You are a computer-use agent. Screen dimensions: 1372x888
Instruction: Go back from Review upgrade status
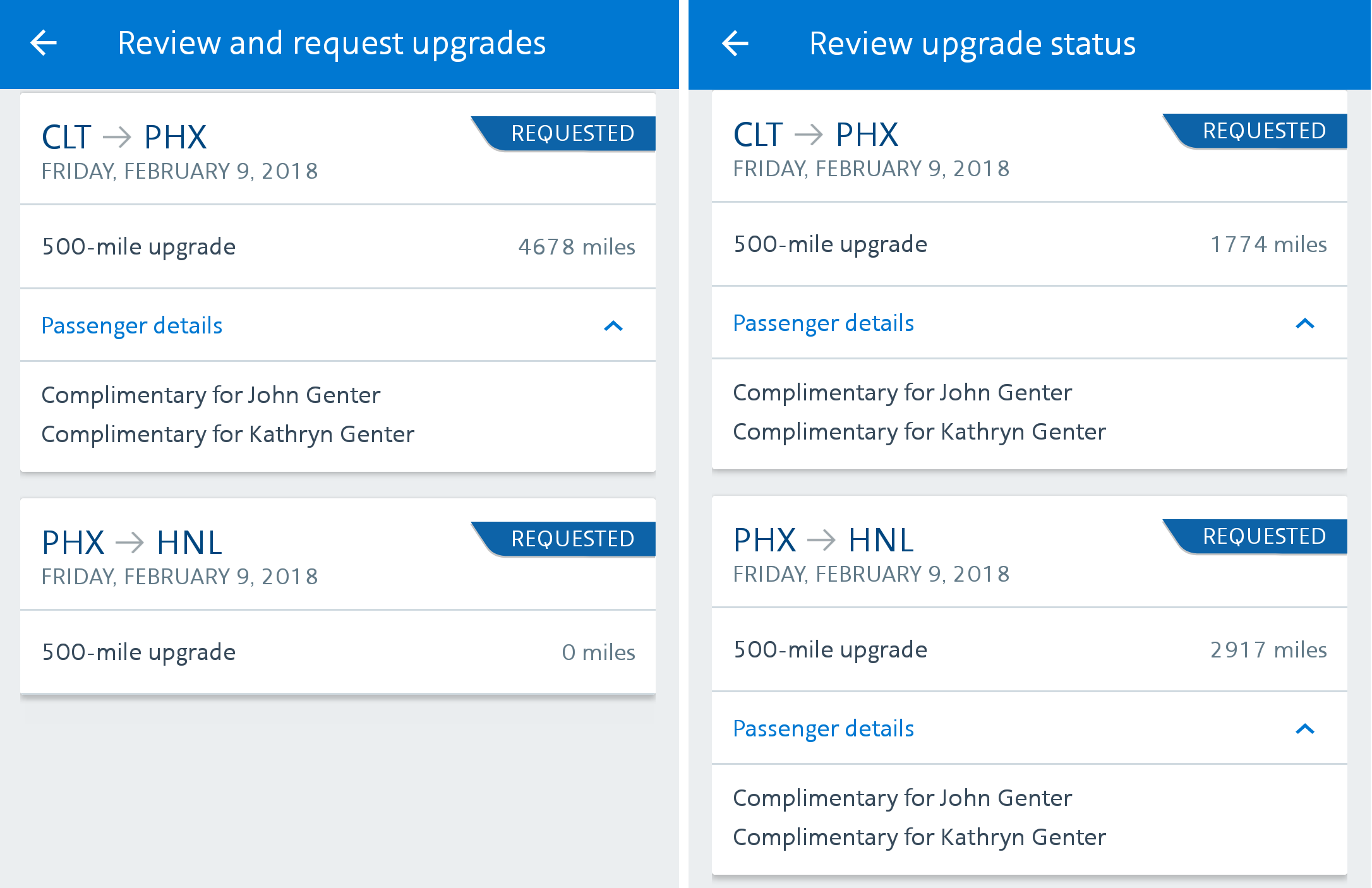[x=735, y=43]
